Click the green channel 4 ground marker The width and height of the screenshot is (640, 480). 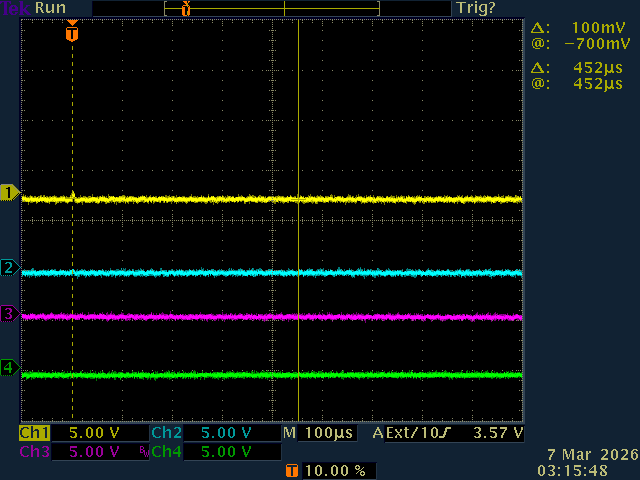(x=9, y=368)
